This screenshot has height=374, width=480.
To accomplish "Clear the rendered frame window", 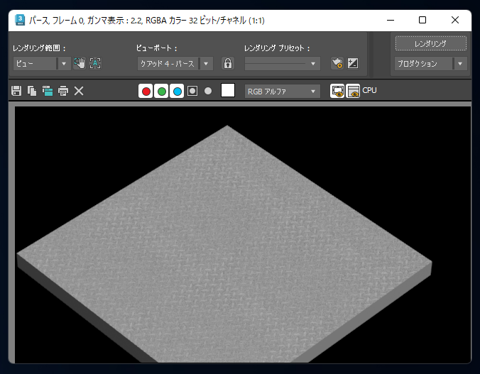I will pos(79,91).
